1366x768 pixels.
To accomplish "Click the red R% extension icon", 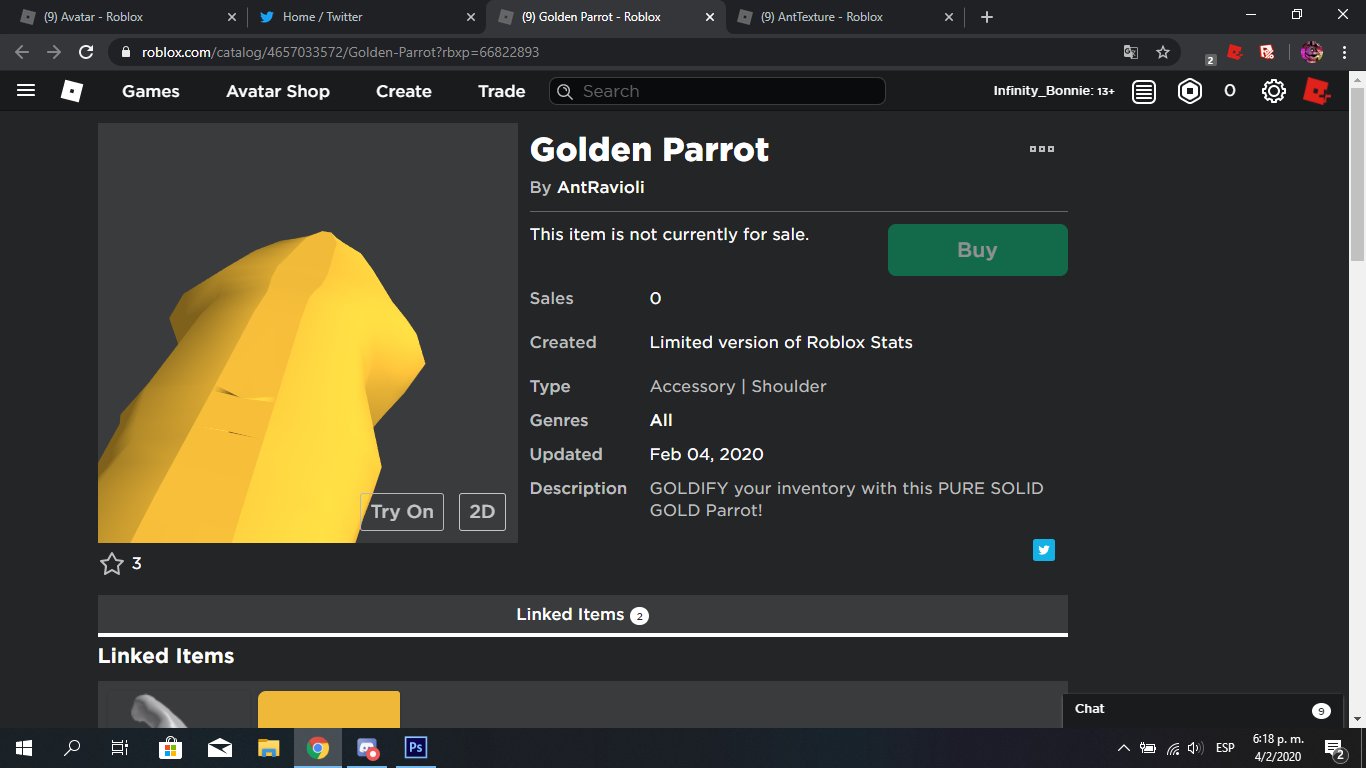I will [x=1267, y=52].
